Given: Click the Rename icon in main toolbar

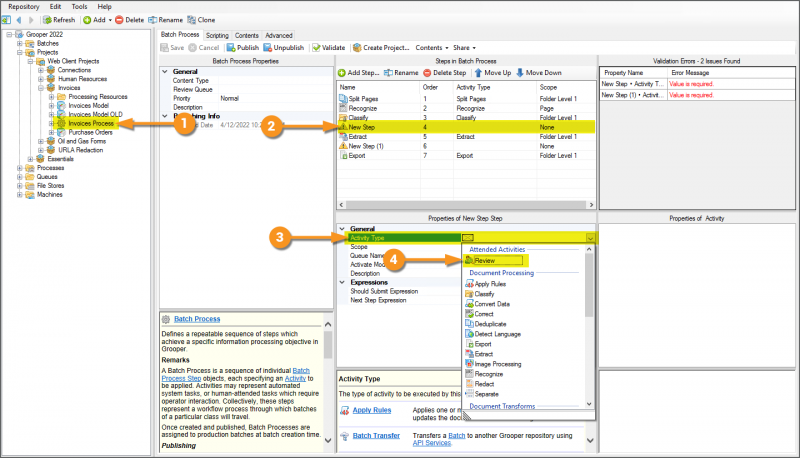Looking at the screenshot, I should click(x=153, y=20).
